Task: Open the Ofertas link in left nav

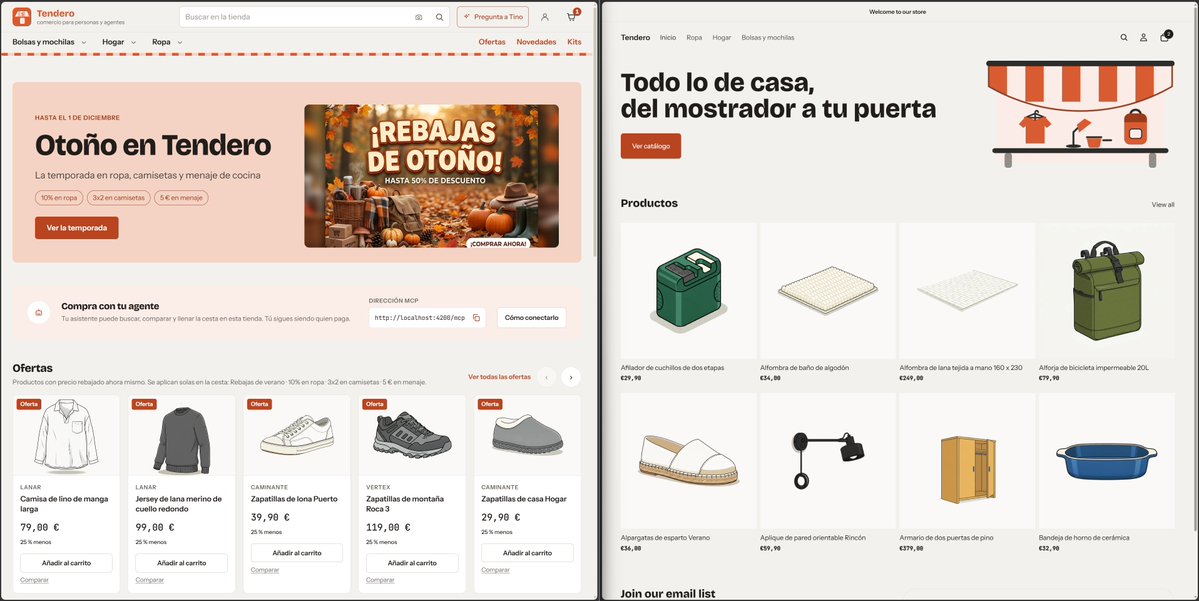Action: (492, 42)
